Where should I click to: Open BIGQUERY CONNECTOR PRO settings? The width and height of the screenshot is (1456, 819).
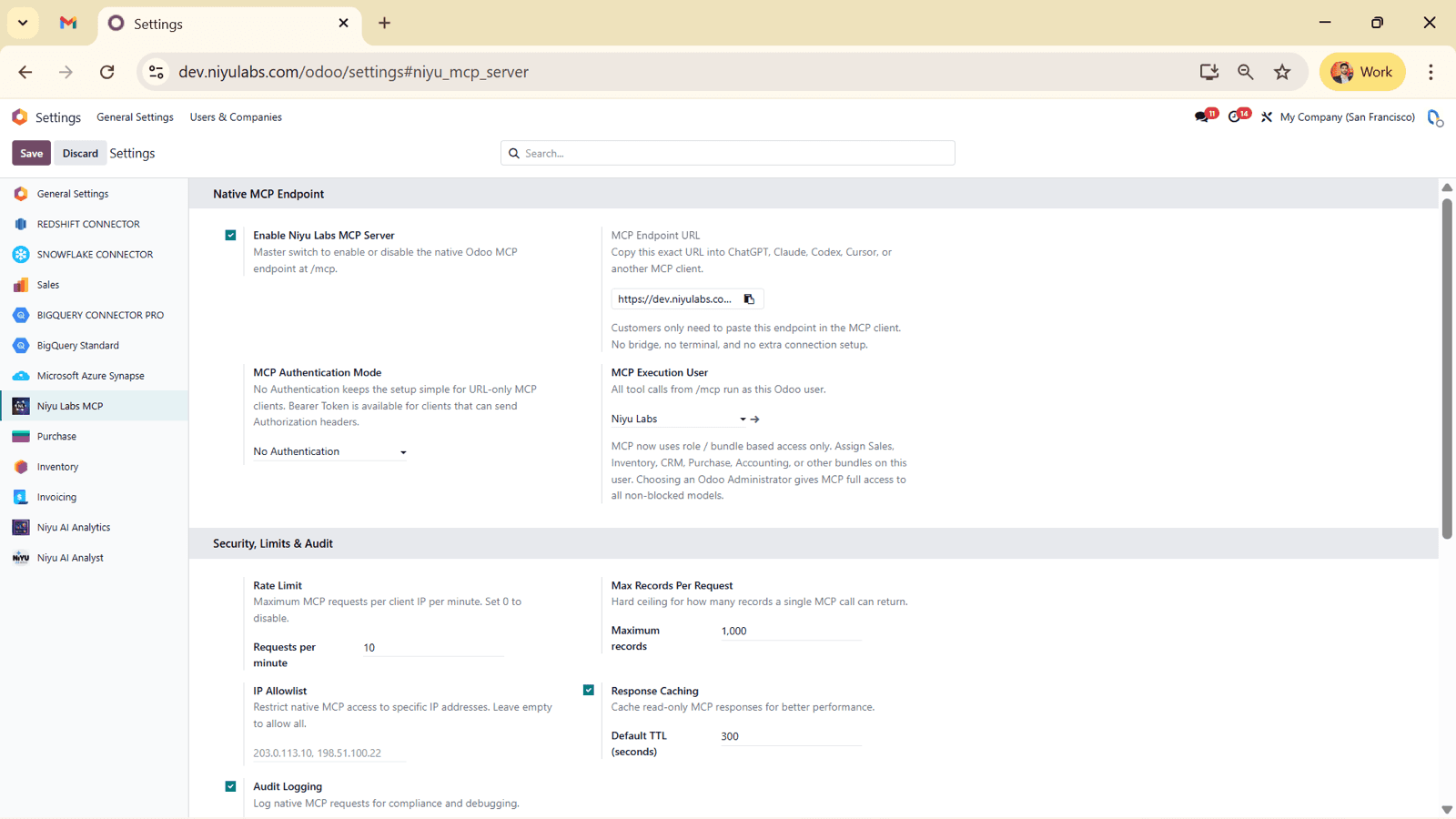pos(95,315)
